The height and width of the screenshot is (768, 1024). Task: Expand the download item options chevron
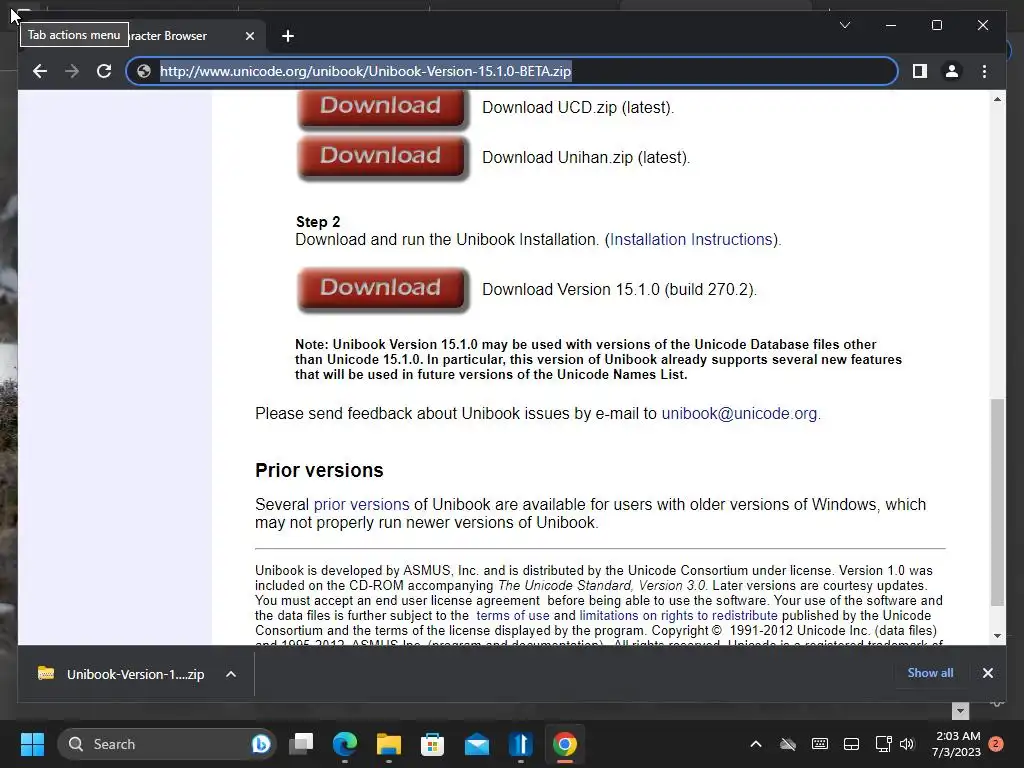[231, 674]
